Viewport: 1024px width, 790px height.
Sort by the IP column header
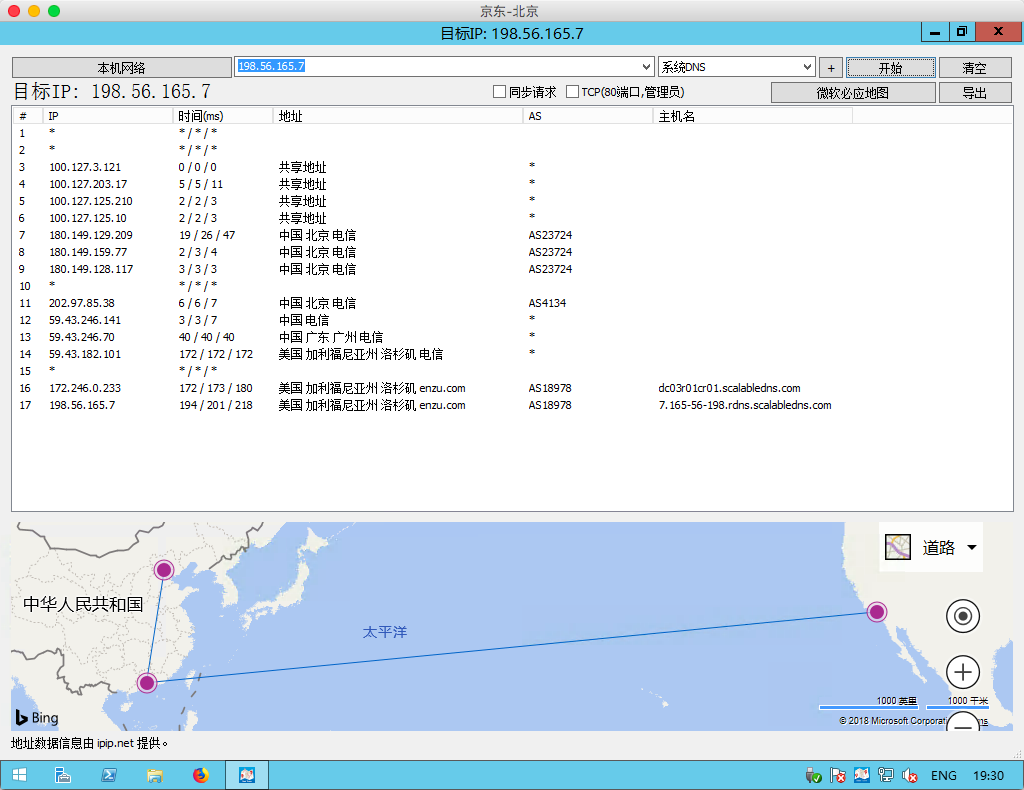108,116
